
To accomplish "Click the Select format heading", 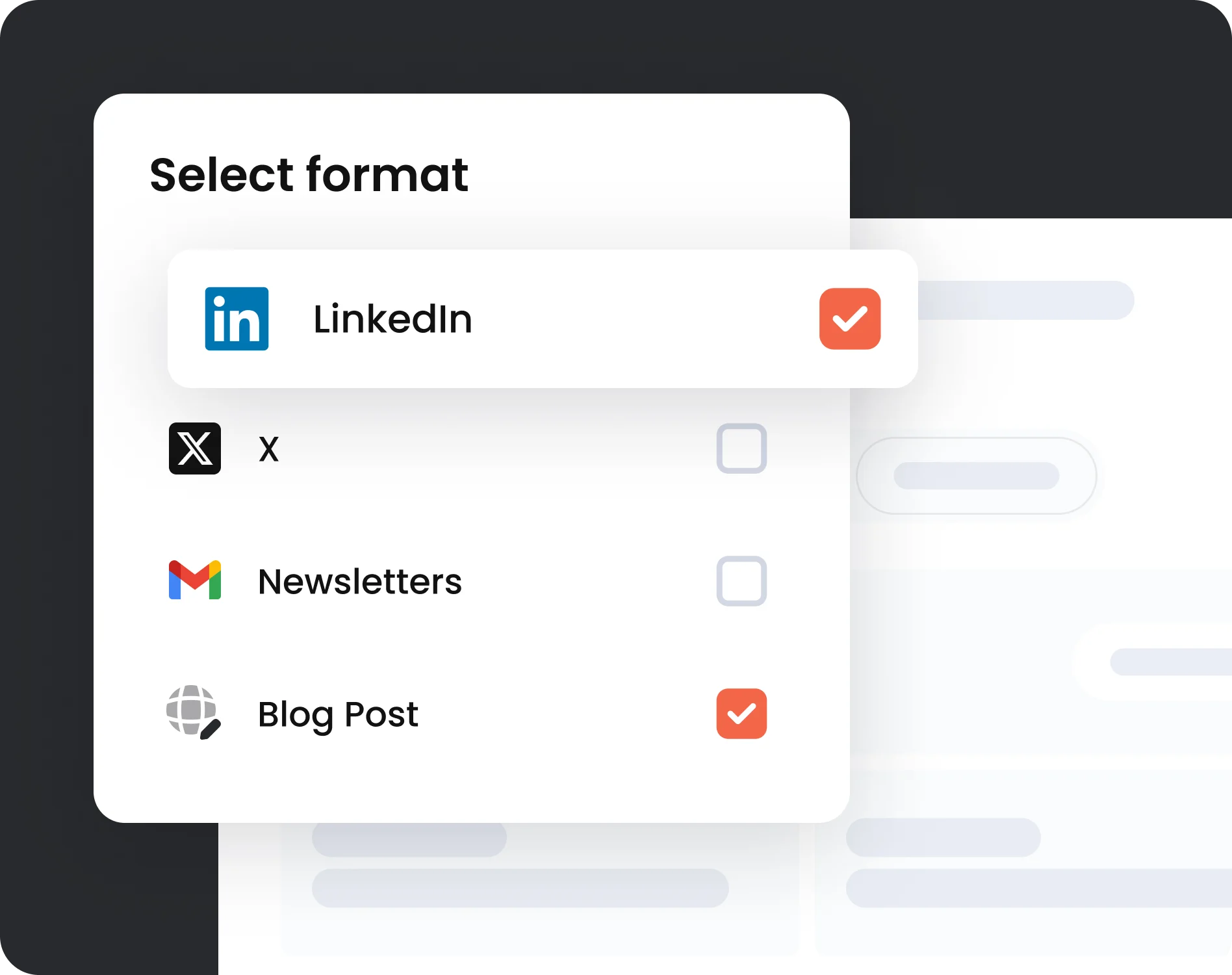I will 309,174.
